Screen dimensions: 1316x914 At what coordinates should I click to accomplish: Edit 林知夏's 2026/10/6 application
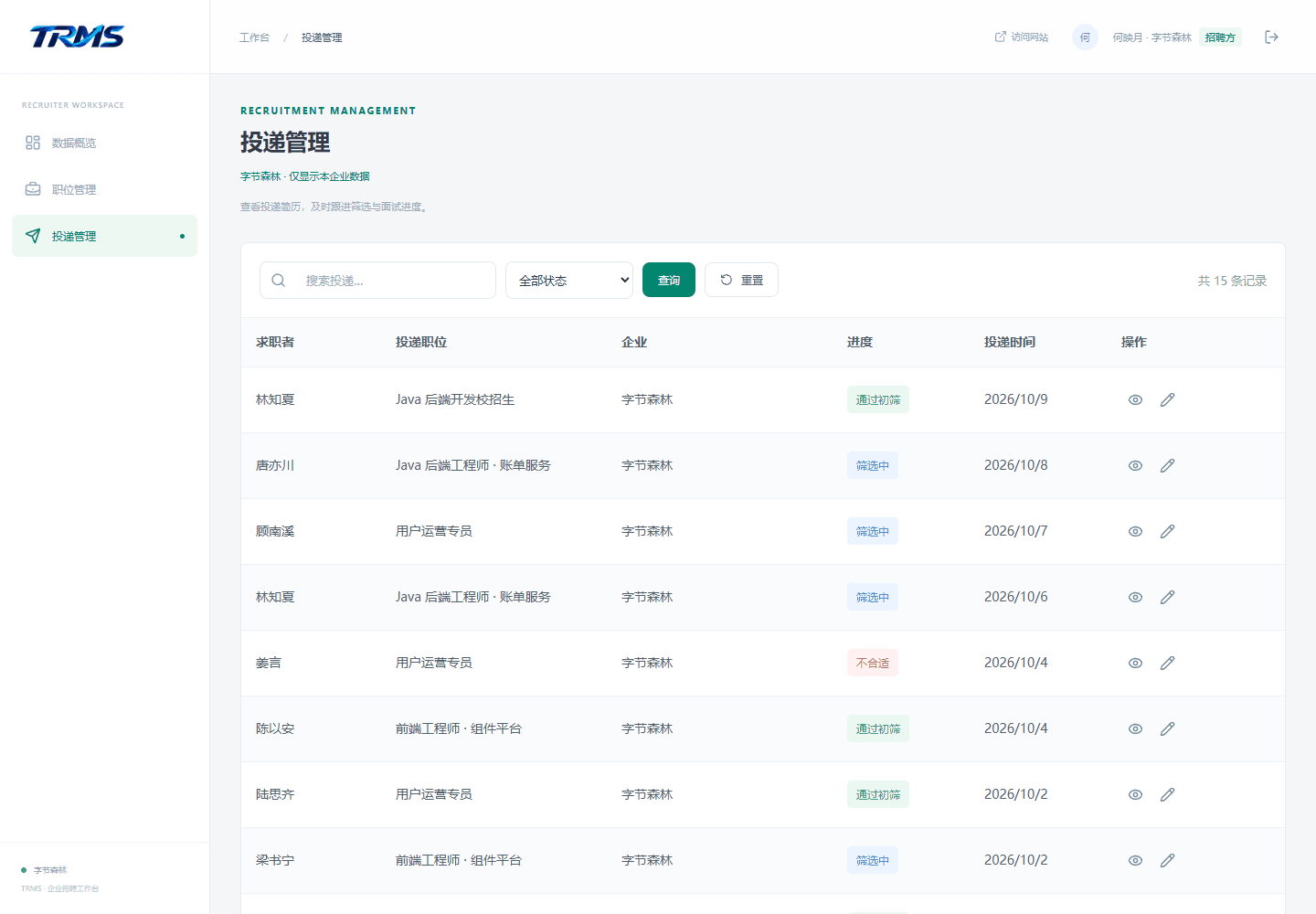pos(1167,597)
